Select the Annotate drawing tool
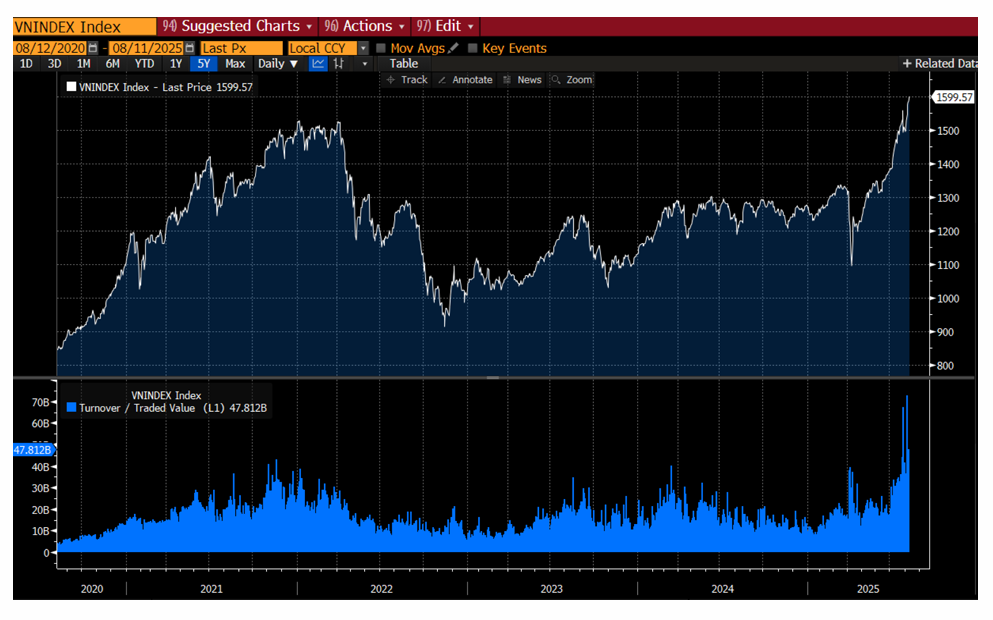This screenshot has height=620, width=993. (x=465, y=80)
